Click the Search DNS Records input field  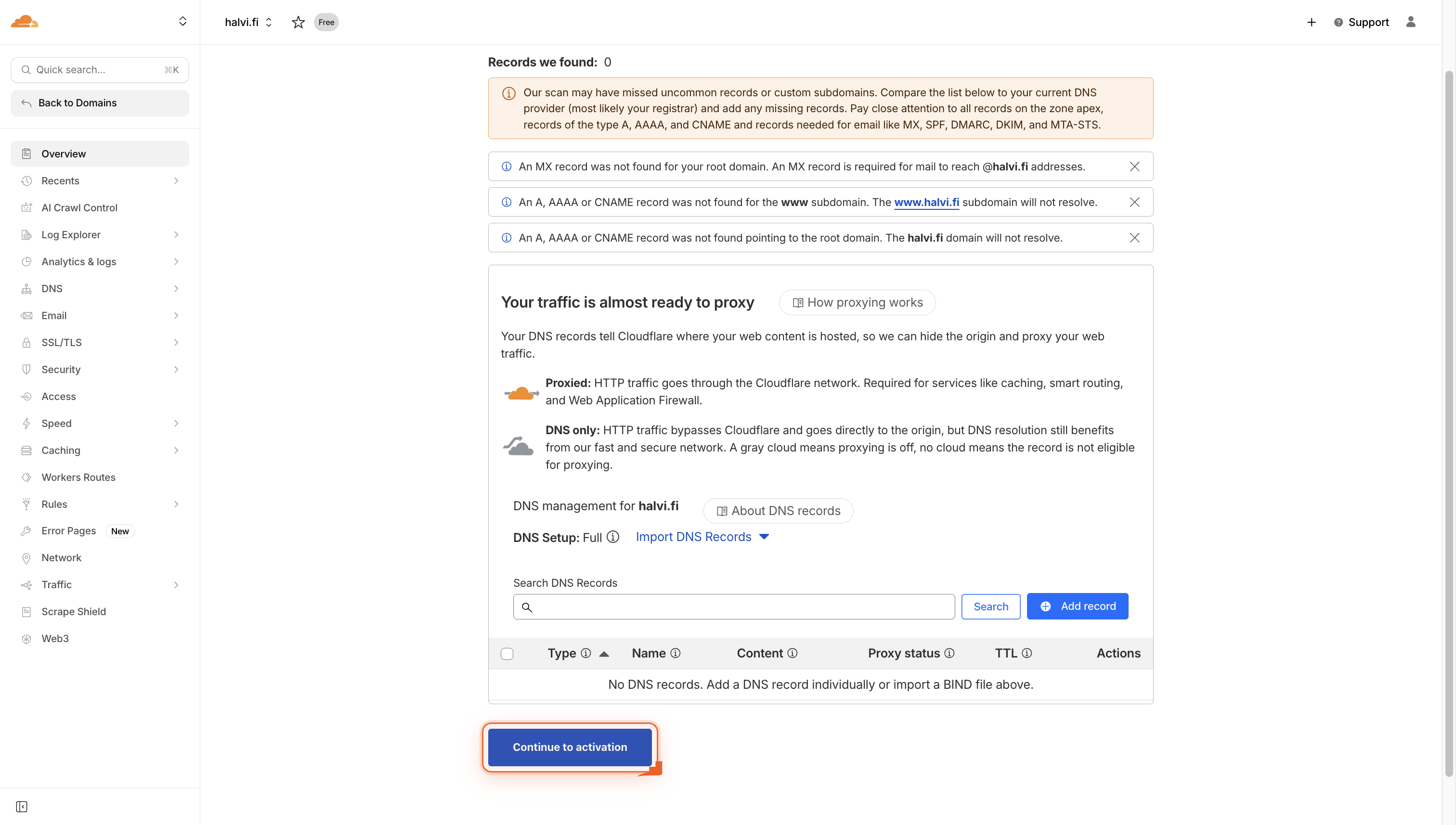[x=734, y=607]
